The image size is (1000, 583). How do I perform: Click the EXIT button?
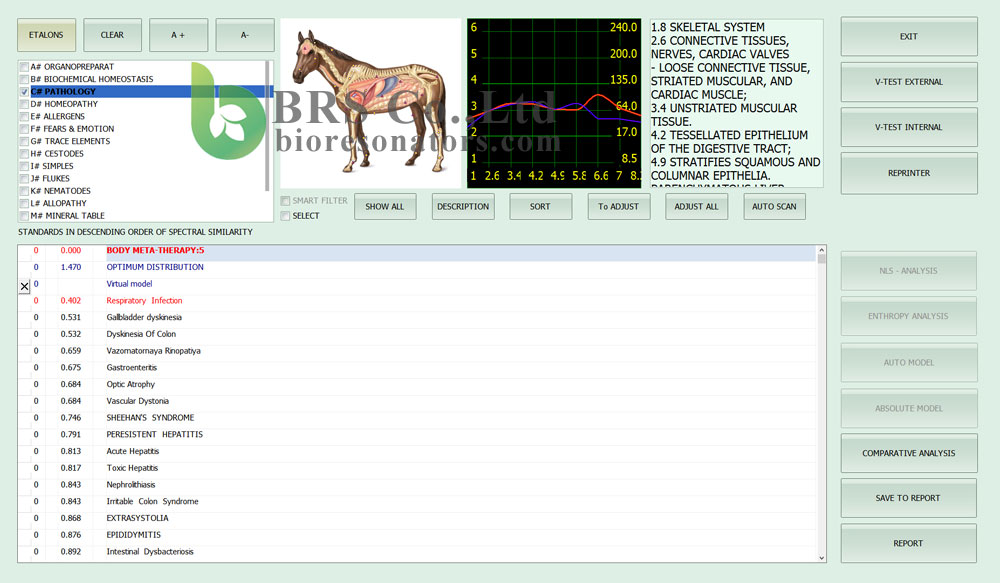[x=909, y=36]
